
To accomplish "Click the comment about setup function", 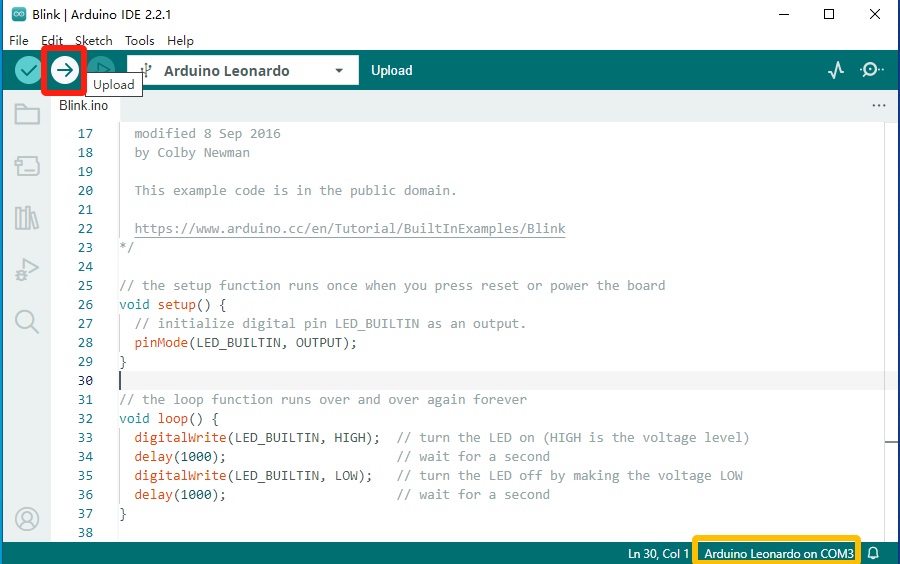I will [392, 286].
